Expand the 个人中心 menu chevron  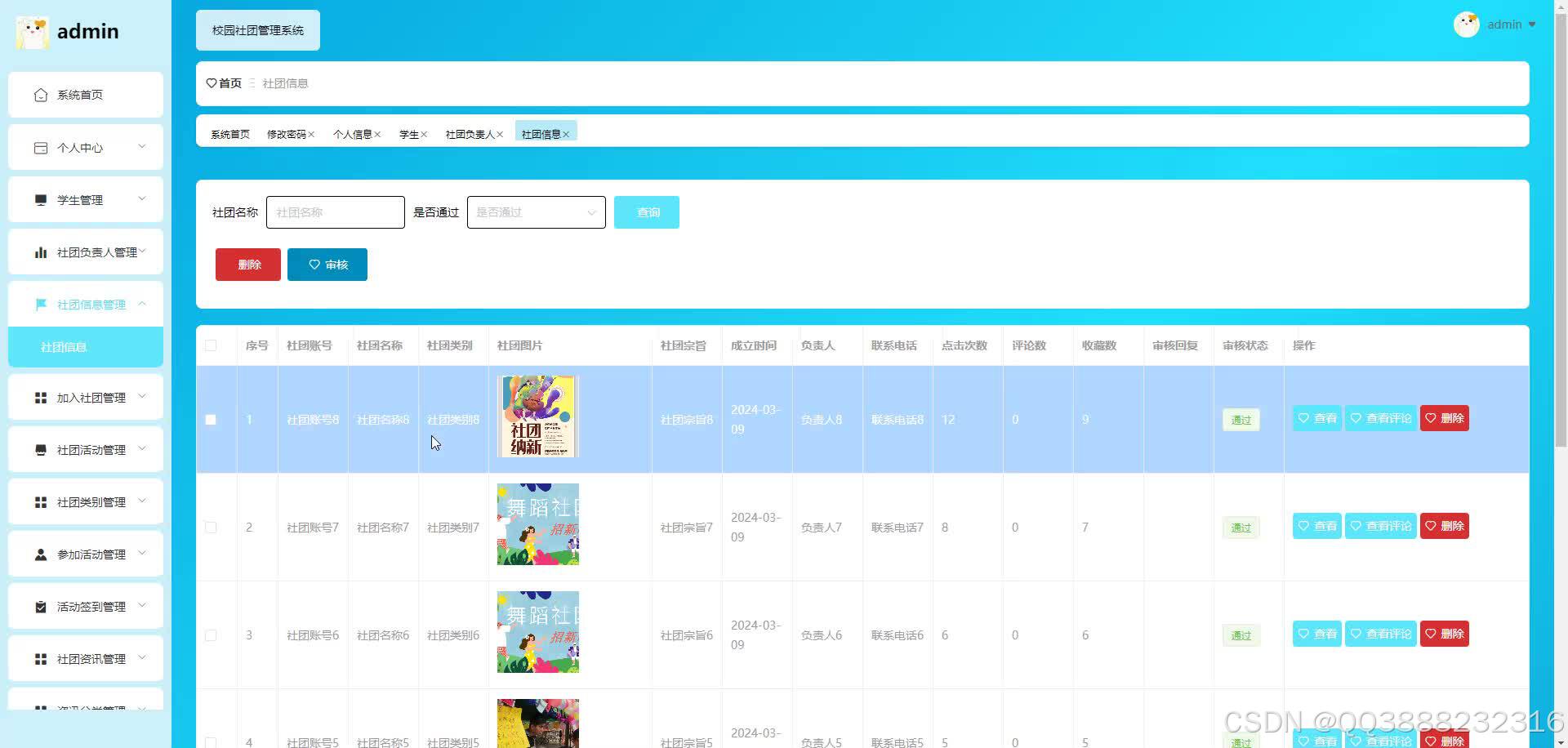coord(142,147)
